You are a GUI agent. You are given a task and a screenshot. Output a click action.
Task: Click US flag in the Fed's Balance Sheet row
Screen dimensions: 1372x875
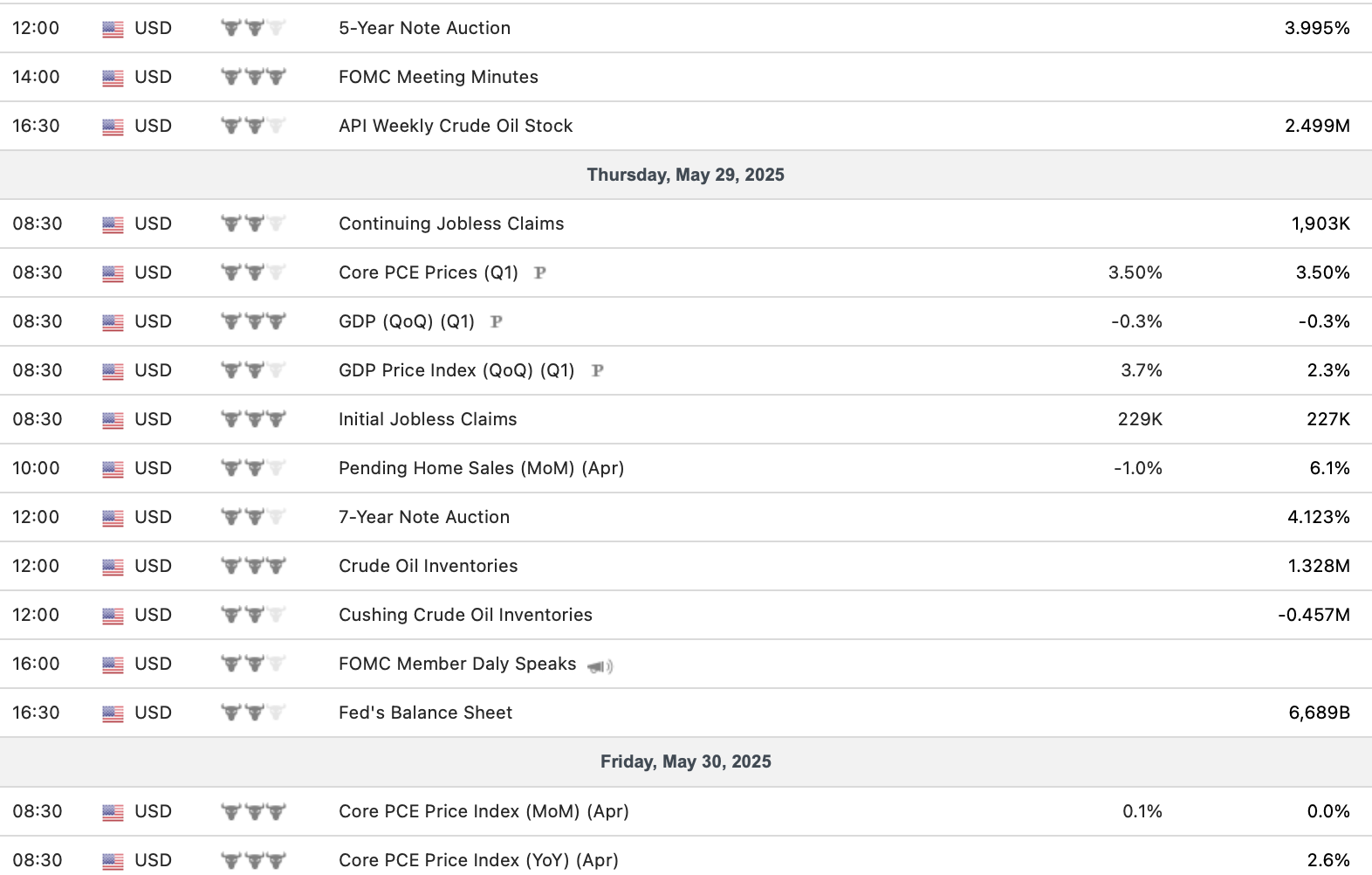(113, 713)
